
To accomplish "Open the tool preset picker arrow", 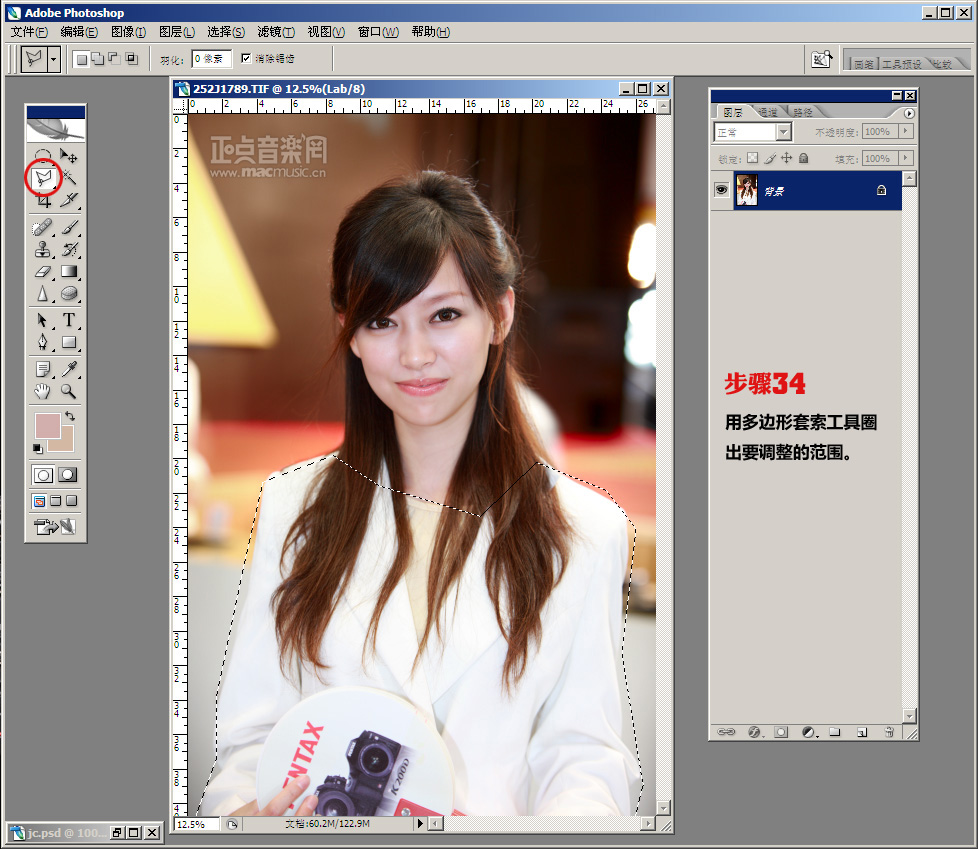I will tap(53, 59).
